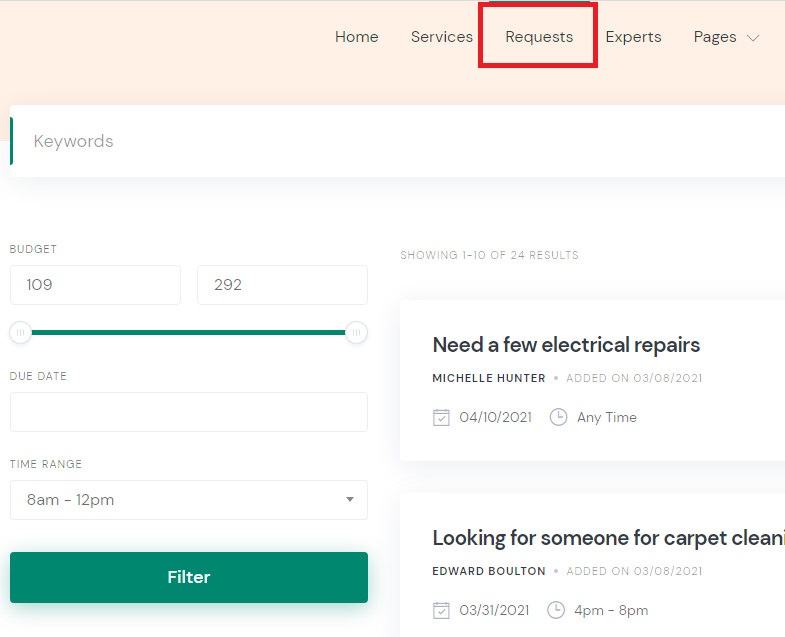Click the maximum budget field showing 292
This screenshot has height=637, width=785.
coord(282,285)
